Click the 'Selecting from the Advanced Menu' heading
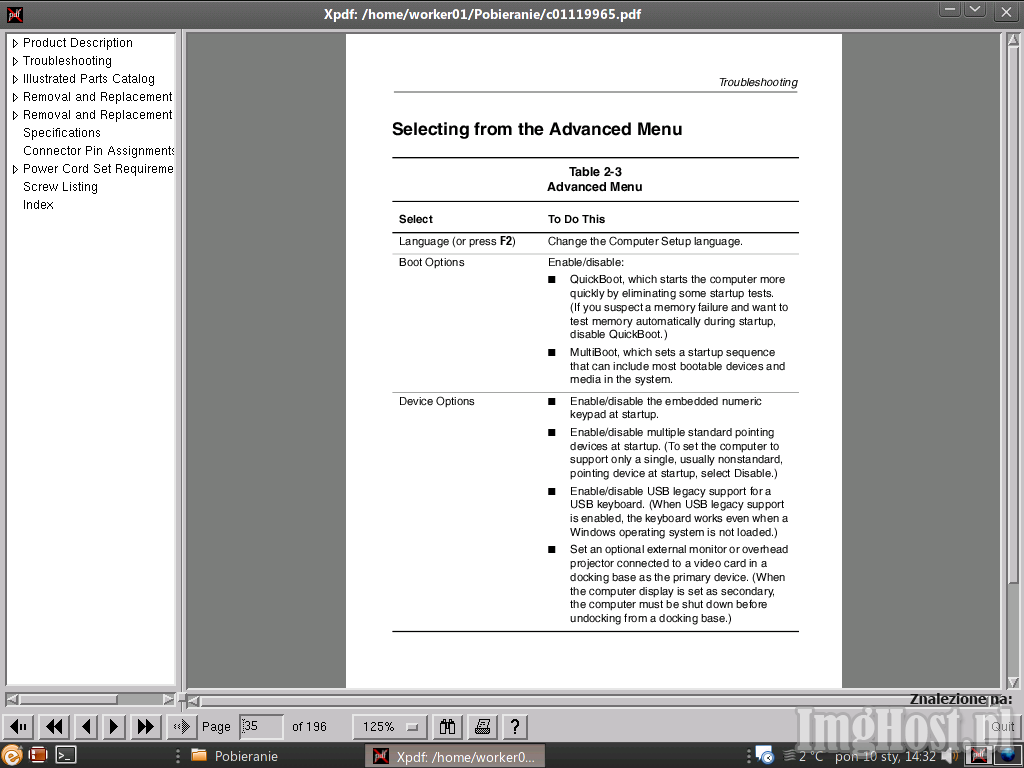The width and height of the screenshot is (1024, 768). coord(537,129)
